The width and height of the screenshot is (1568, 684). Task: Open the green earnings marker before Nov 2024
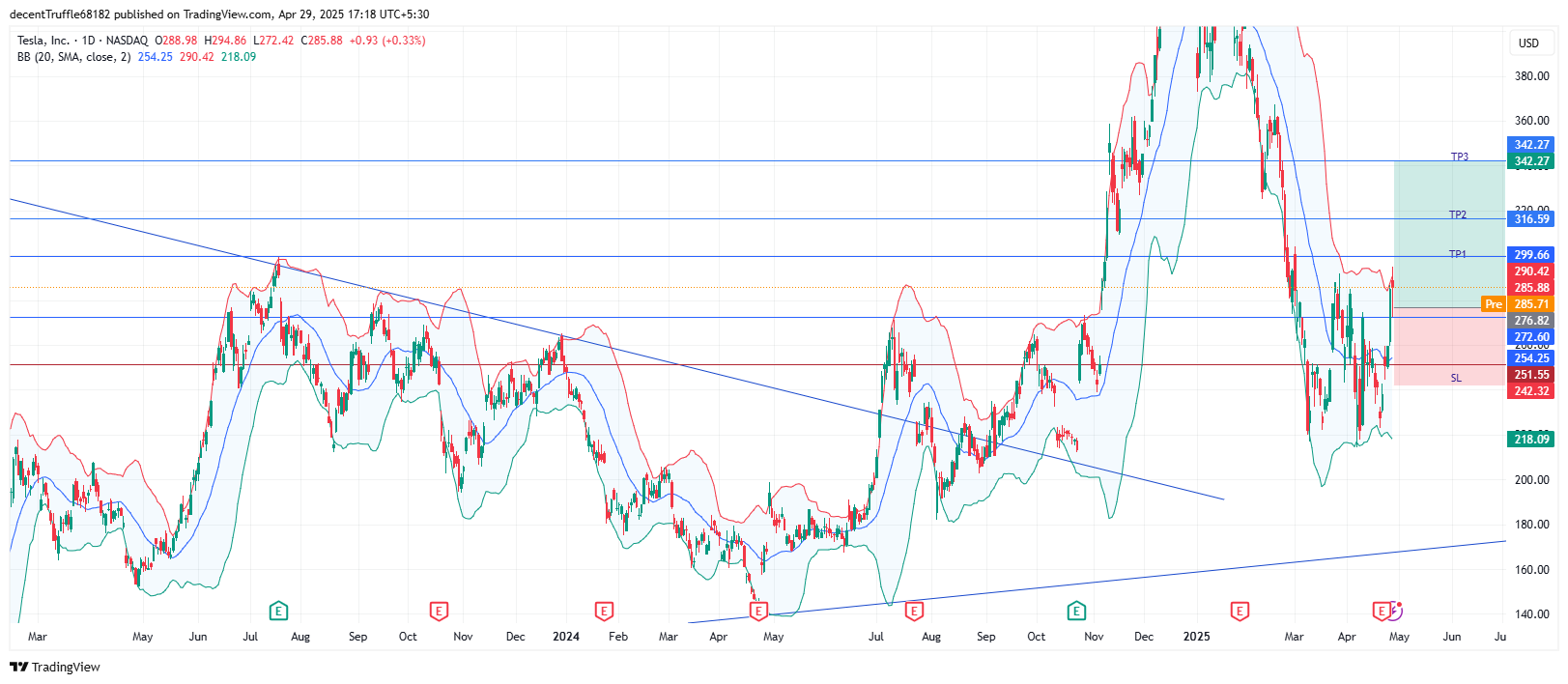click(x=1076, y=611)
